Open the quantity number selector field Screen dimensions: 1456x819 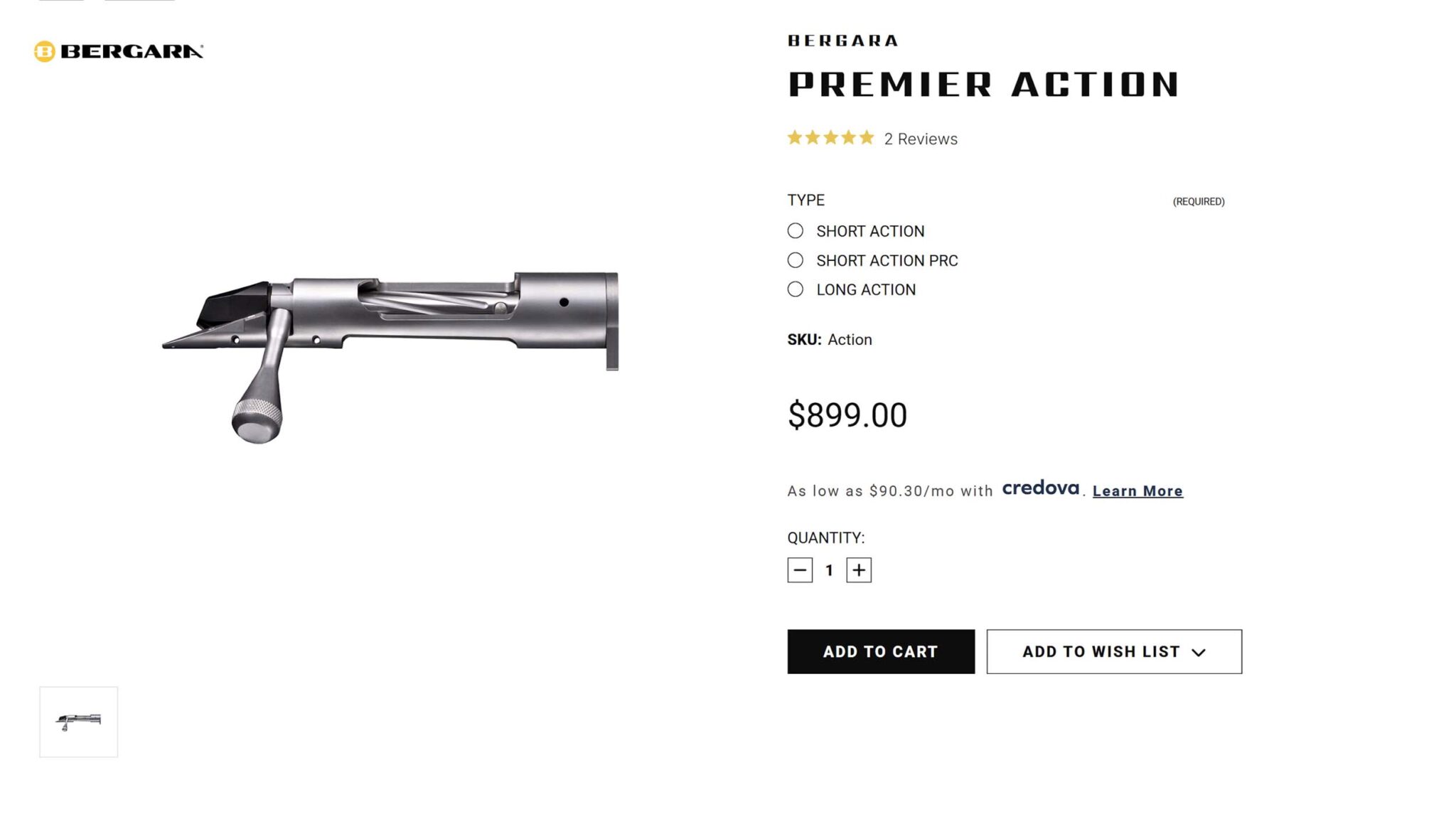coord(829,569)
